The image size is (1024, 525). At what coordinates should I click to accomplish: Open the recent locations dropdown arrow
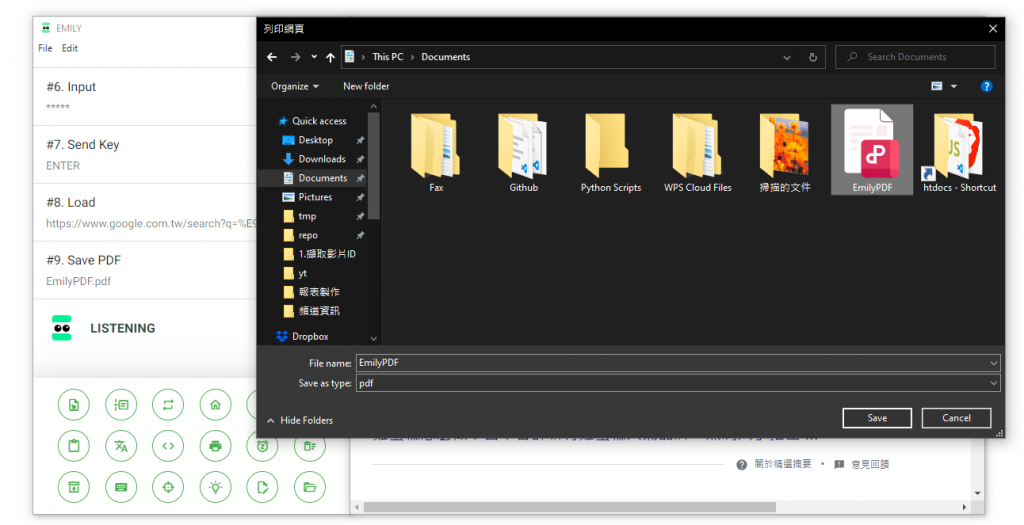pos(314,57)
